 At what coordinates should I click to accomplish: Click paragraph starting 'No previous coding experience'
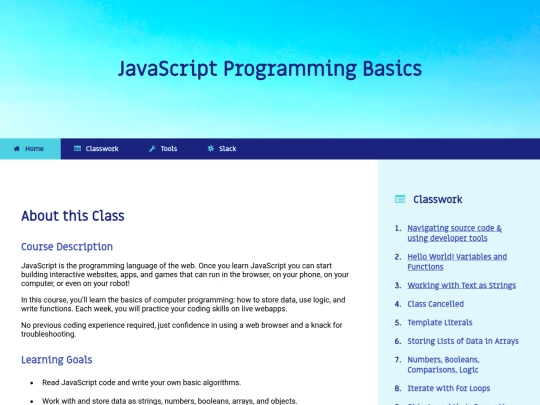coord(181,330)
